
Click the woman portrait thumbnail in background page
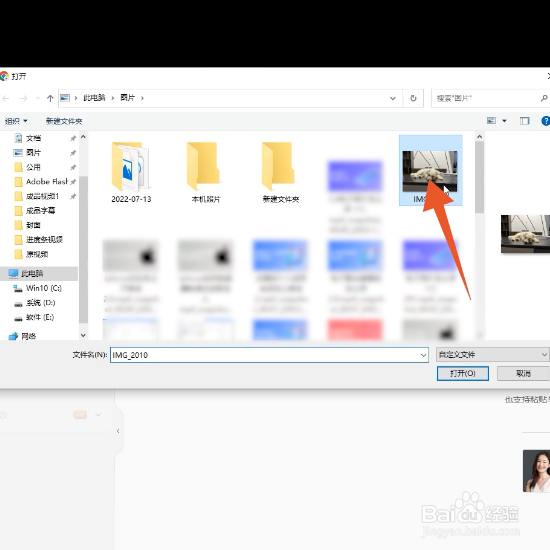tap(536, 471)
